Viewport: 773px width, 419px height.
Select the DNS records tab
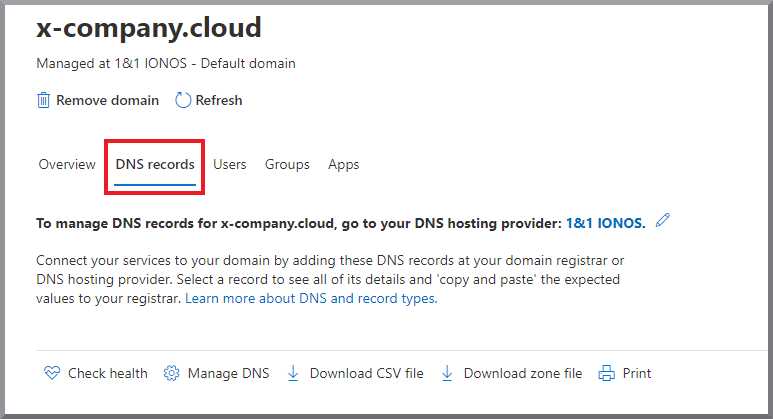coord(155,164)
